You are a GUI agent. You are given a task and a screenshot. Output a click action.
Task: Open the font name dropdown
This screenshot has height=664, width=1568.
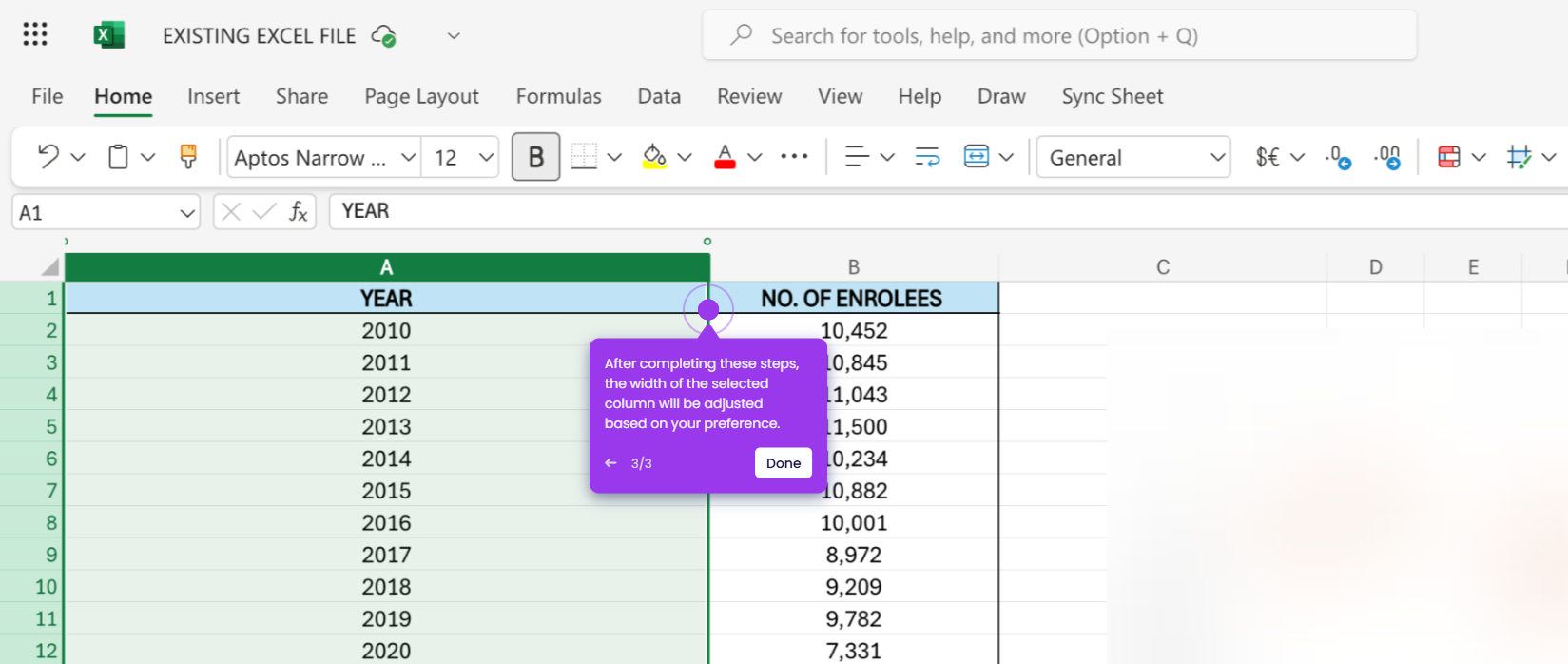(324, 157)
